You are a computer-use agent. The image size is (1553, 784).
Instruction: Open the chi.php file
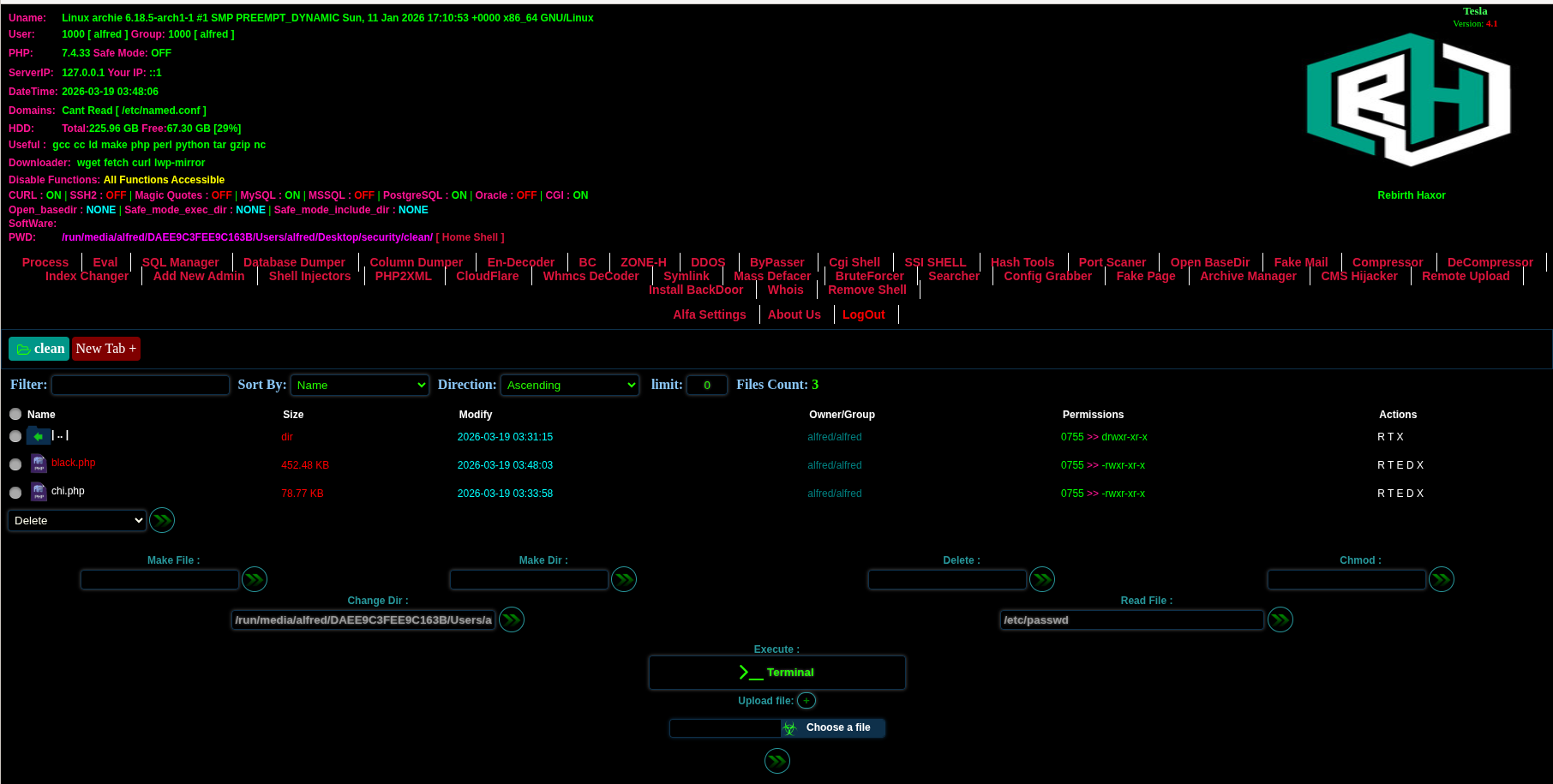[68, 491]
